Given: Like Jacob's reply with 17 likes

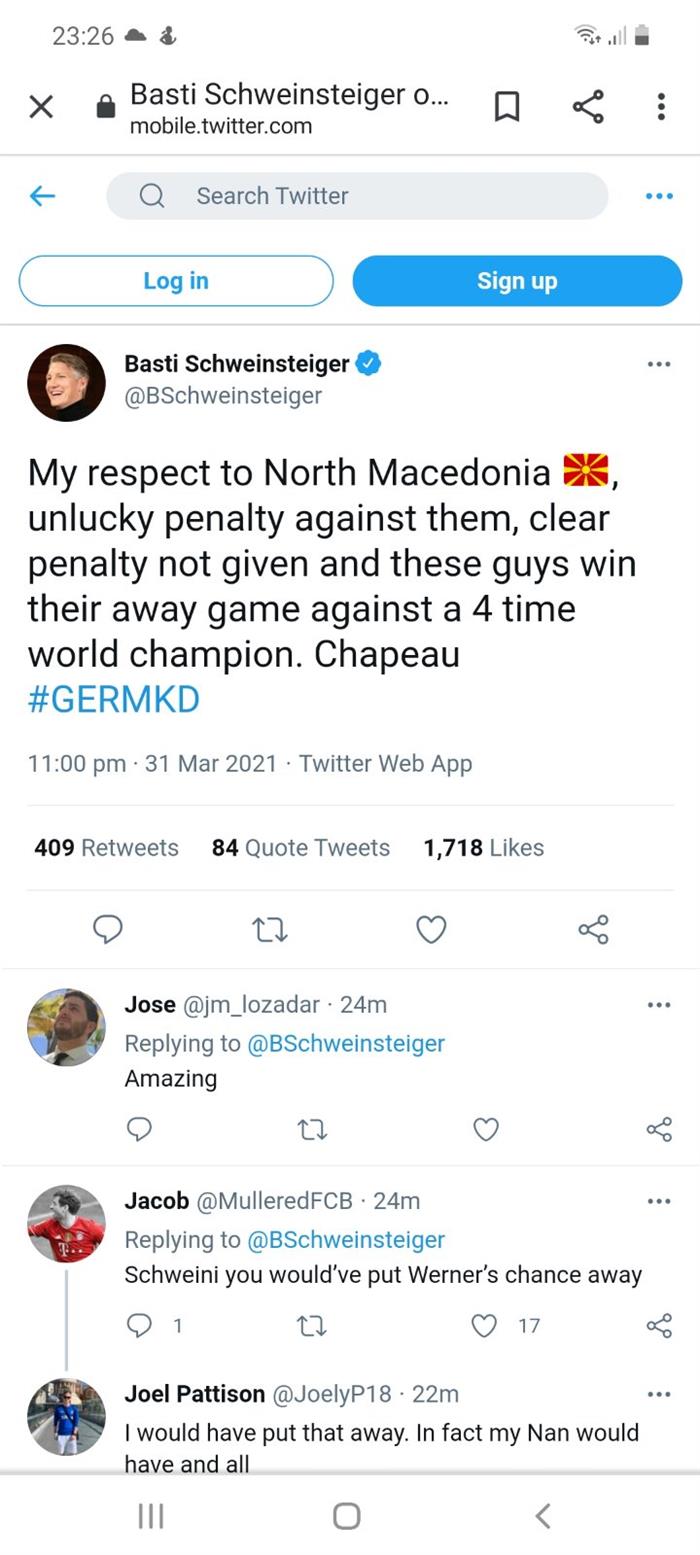Looking at the screenshot, I should point(484,1325).
